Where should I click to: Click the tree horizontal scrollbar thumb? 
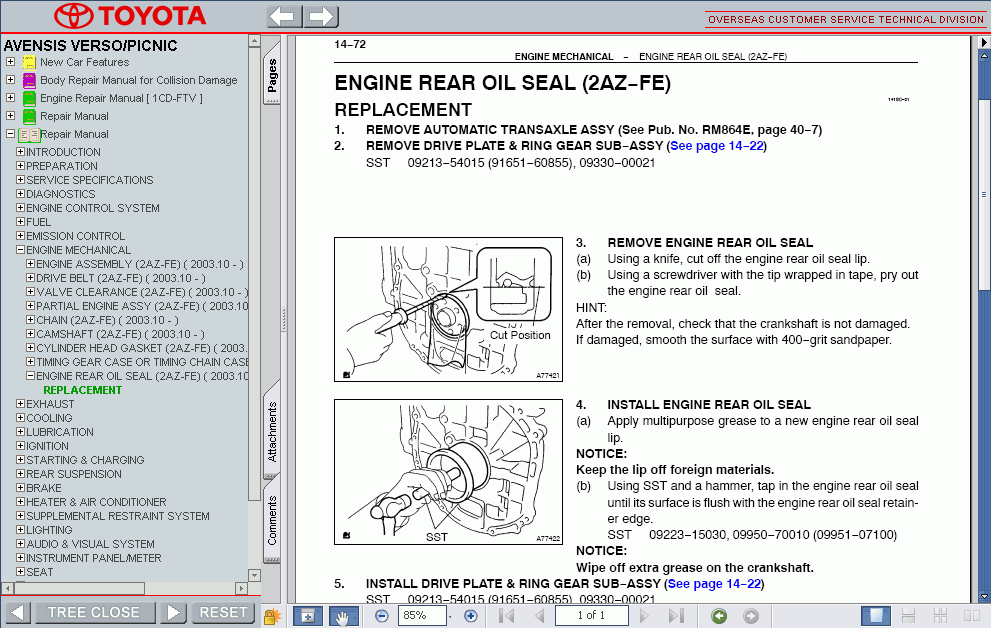[x=78, y=589]
